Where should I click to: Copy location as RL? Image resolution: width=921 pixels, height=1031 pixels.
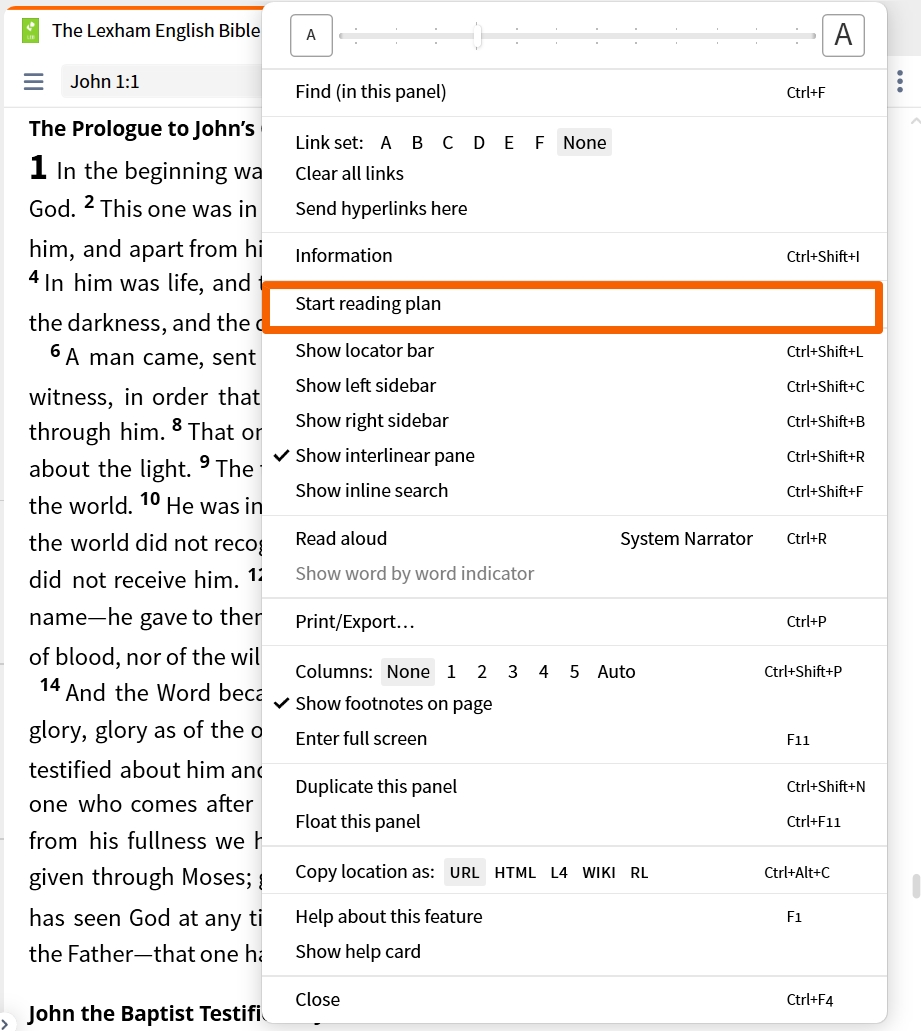click(639, 873)
